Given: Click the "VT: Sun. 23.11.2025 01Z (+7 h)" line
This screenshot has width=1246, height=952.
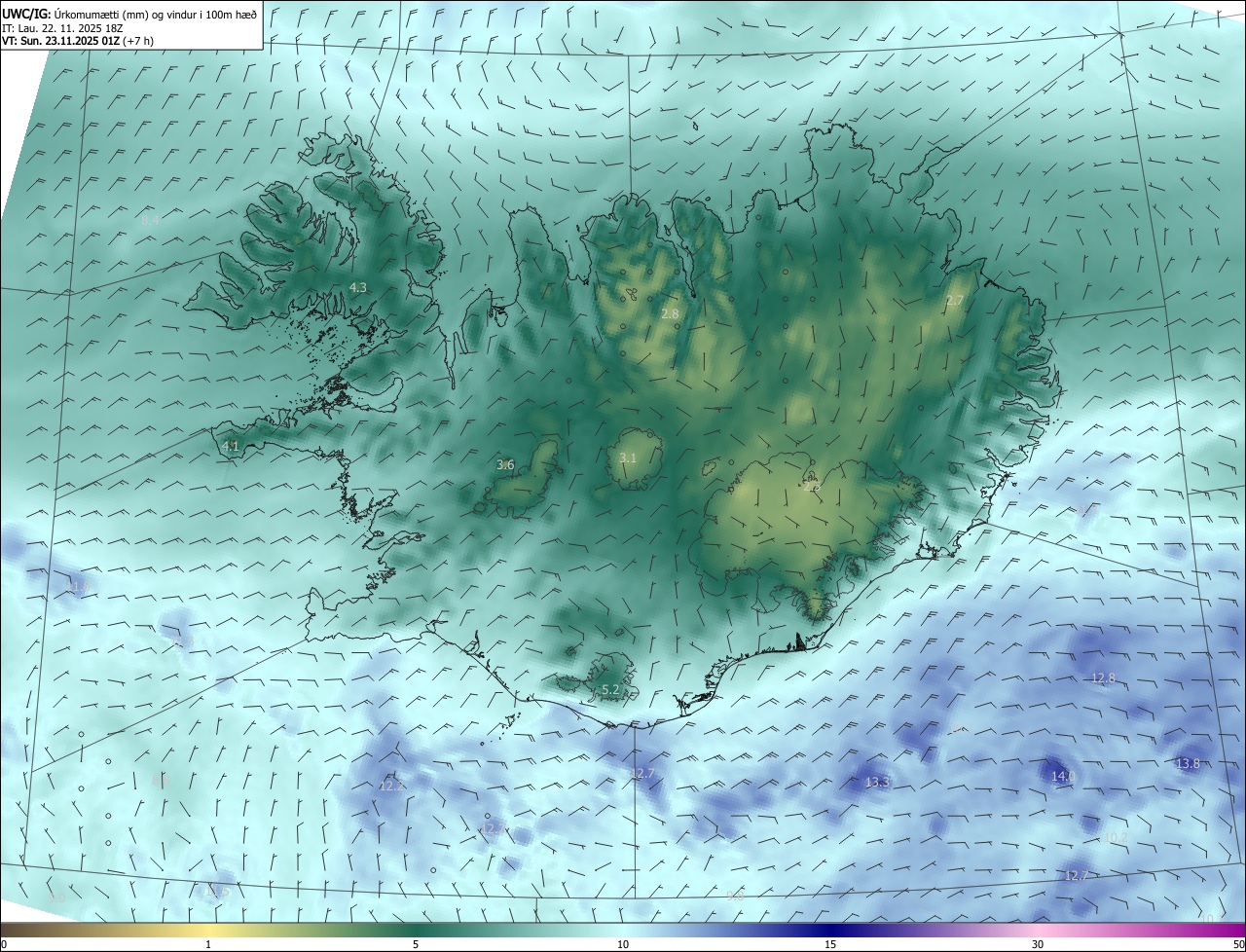Looking at the screenshot, I should coord(77,41).
